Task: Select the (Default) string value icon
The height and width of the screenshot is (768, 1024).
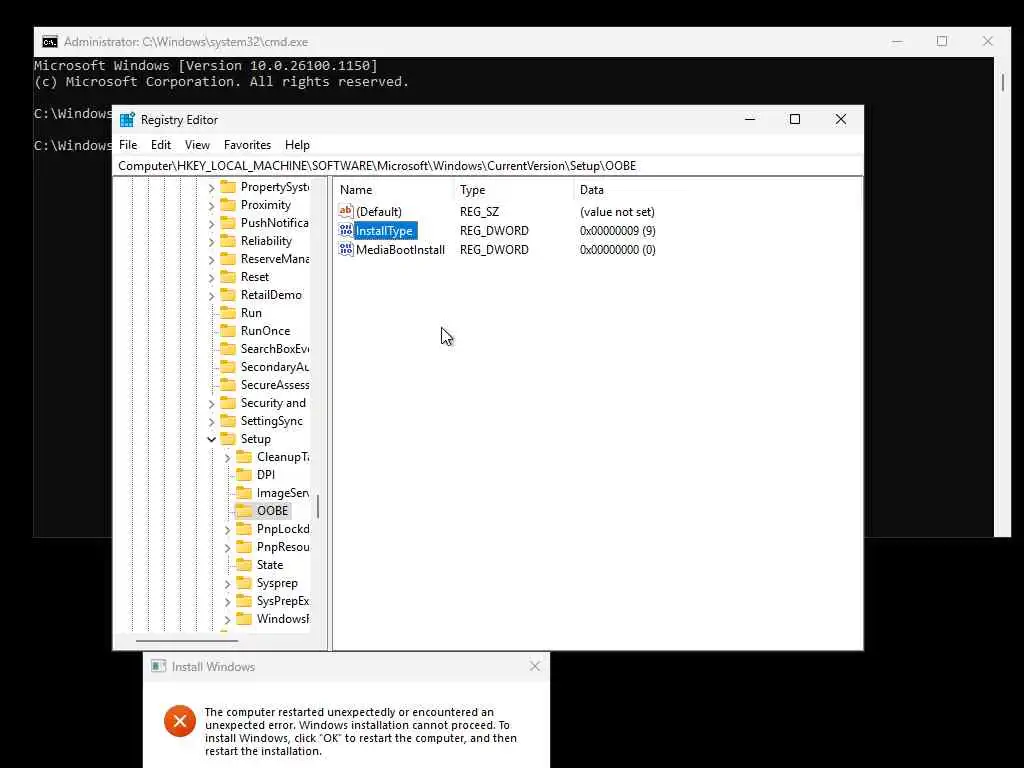Action: point(345,211)
